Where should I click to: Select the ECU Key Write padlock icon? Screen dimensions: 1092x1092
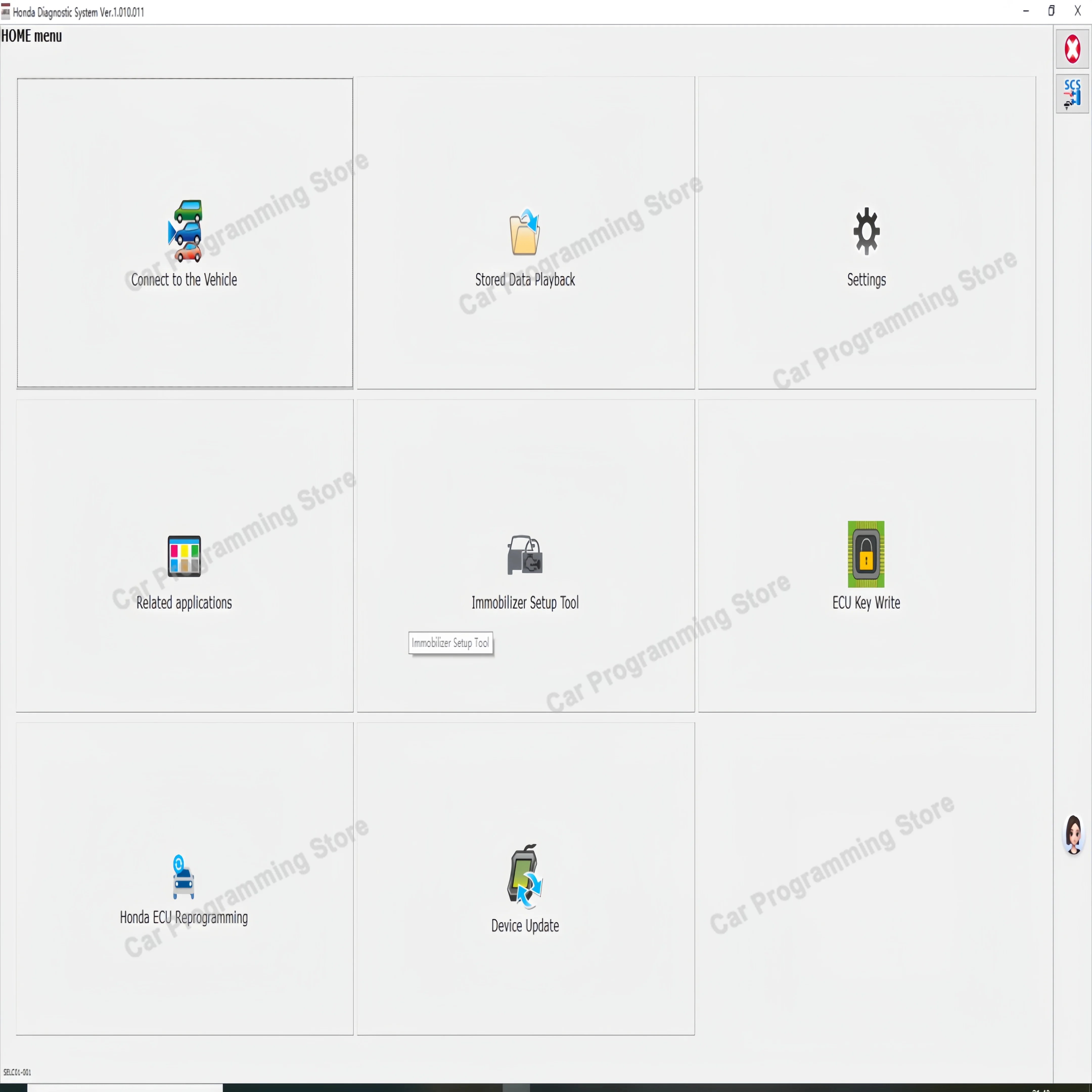tap(866, 554)
